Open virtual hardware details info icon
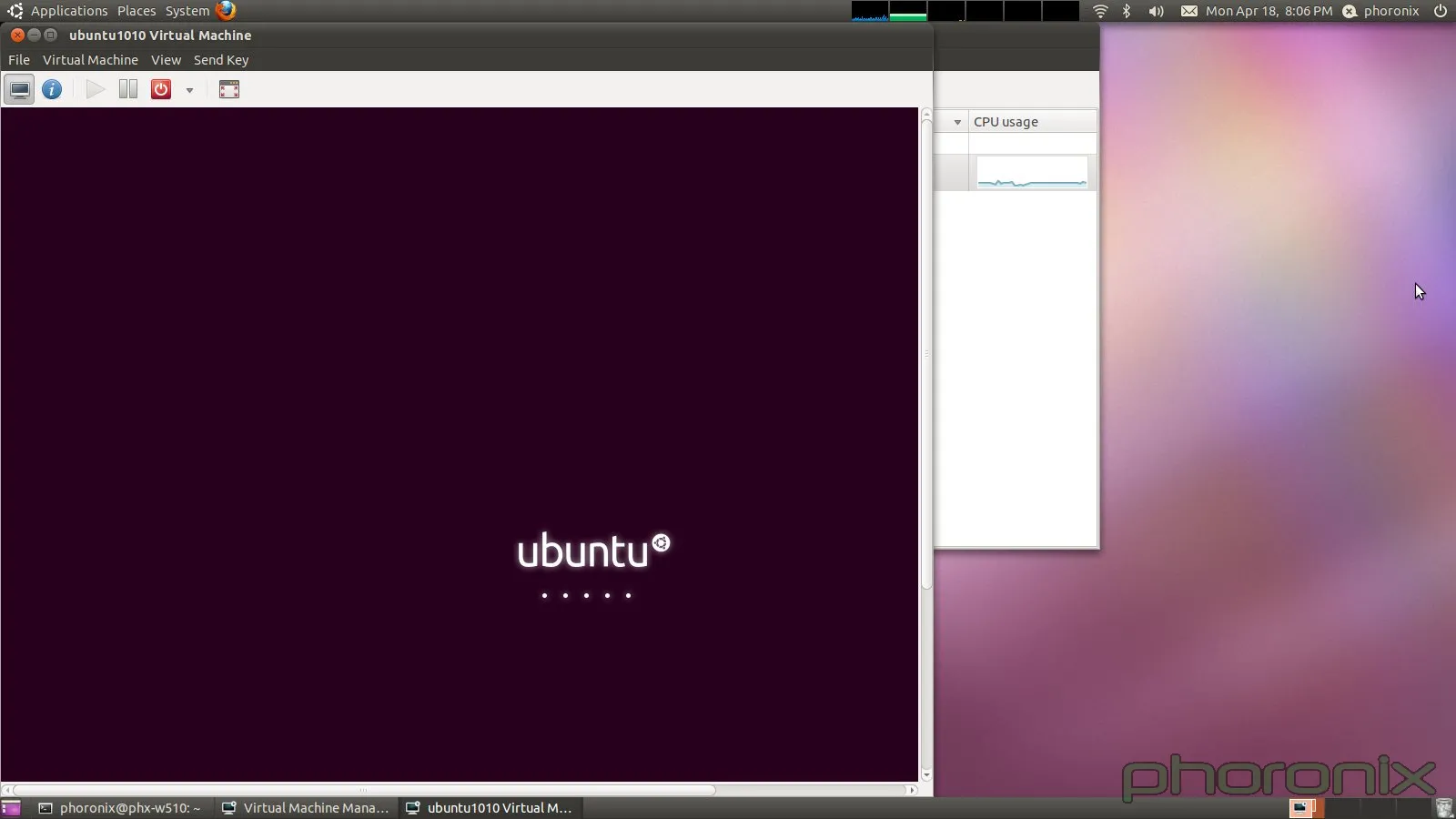The image size is (1456, 819). pyautogui.click(x=52, y=89)
